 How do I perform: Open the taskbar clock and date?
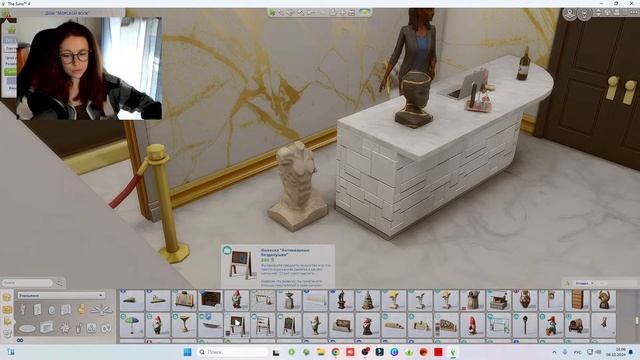pyautogui.click(x=615, y=352)
